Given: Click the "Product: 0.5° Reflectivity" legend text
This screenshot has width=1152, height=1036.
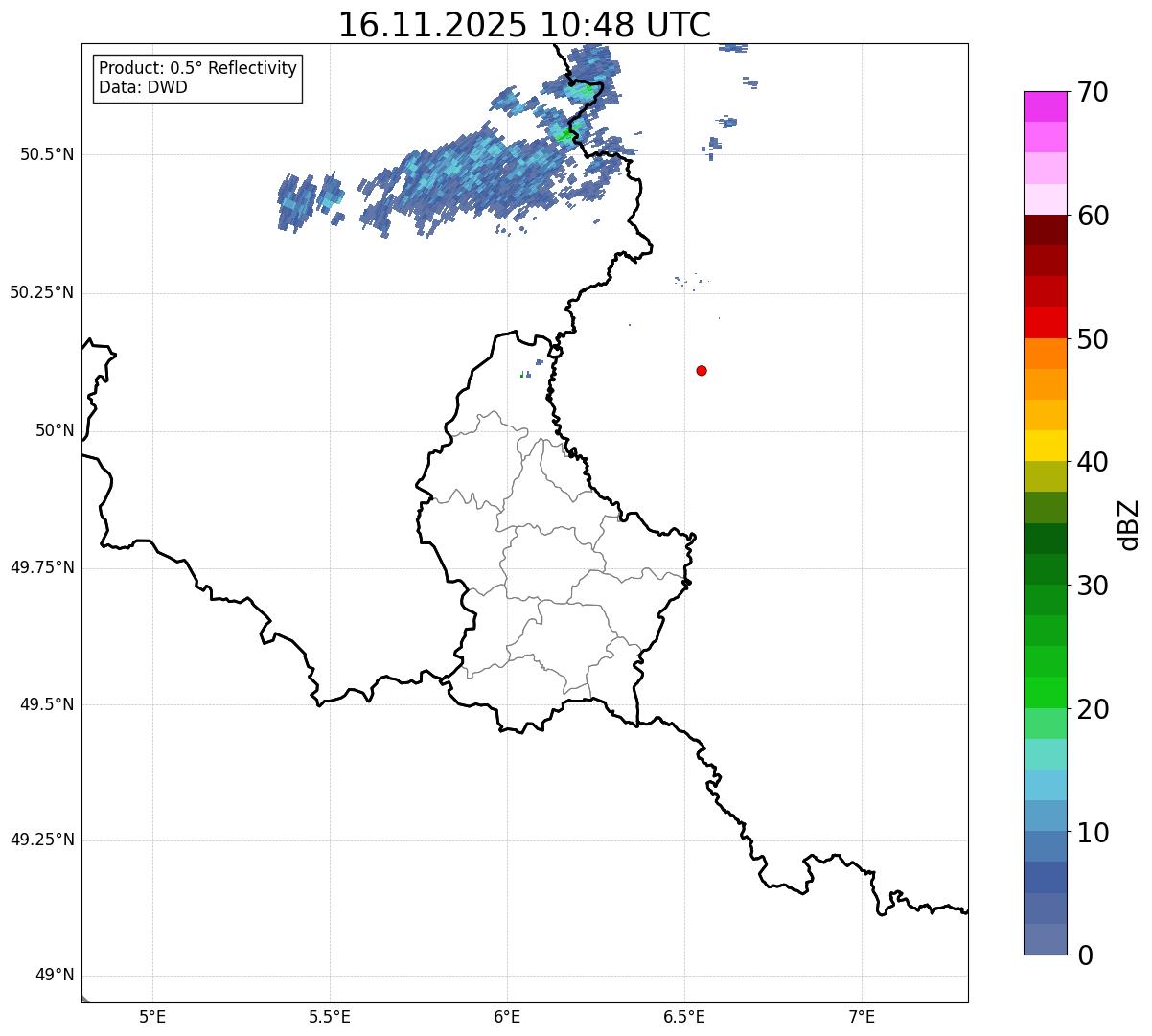Looking at the screenshot, I should coord(197,69).
